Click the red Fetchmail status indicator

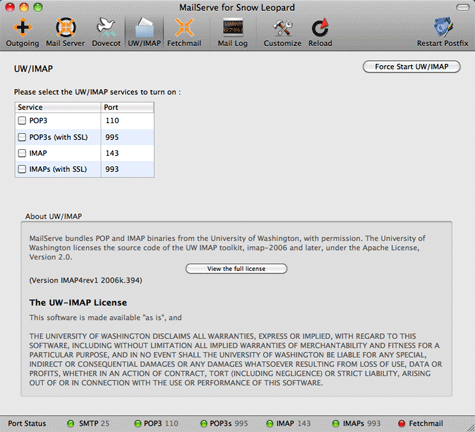coord(402,423)
